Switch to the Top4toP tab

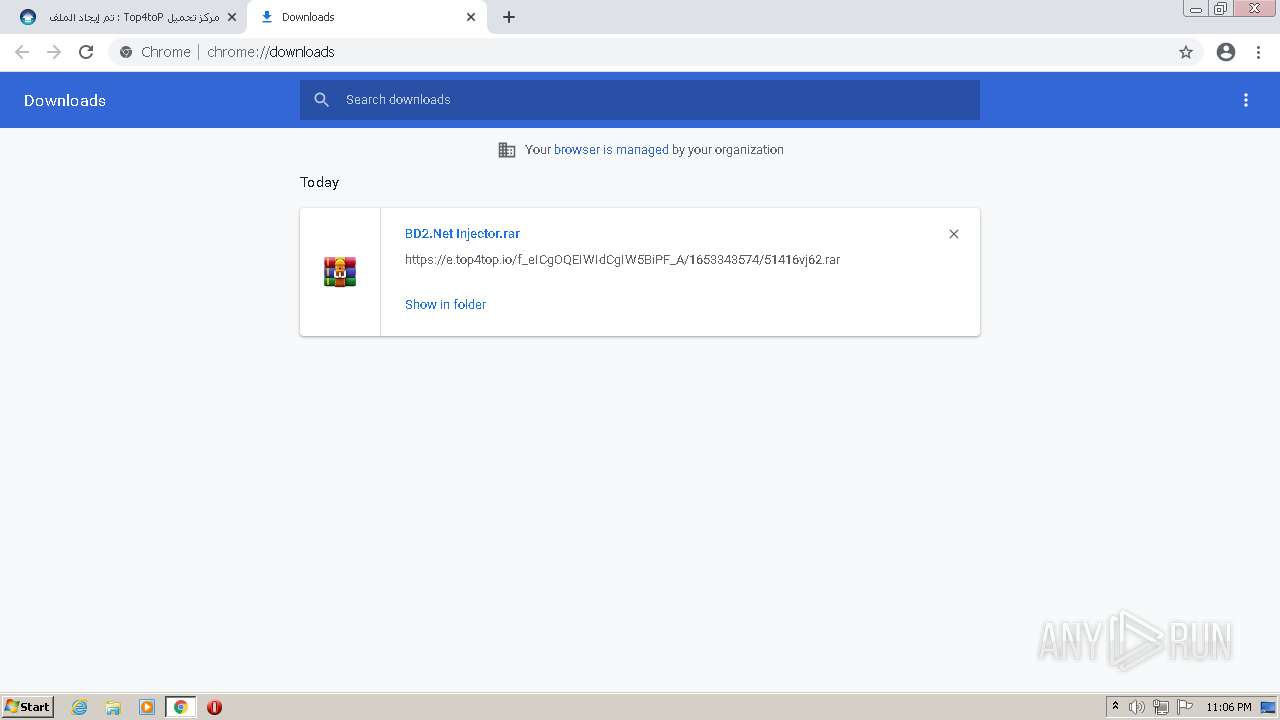tap(127, 17)
